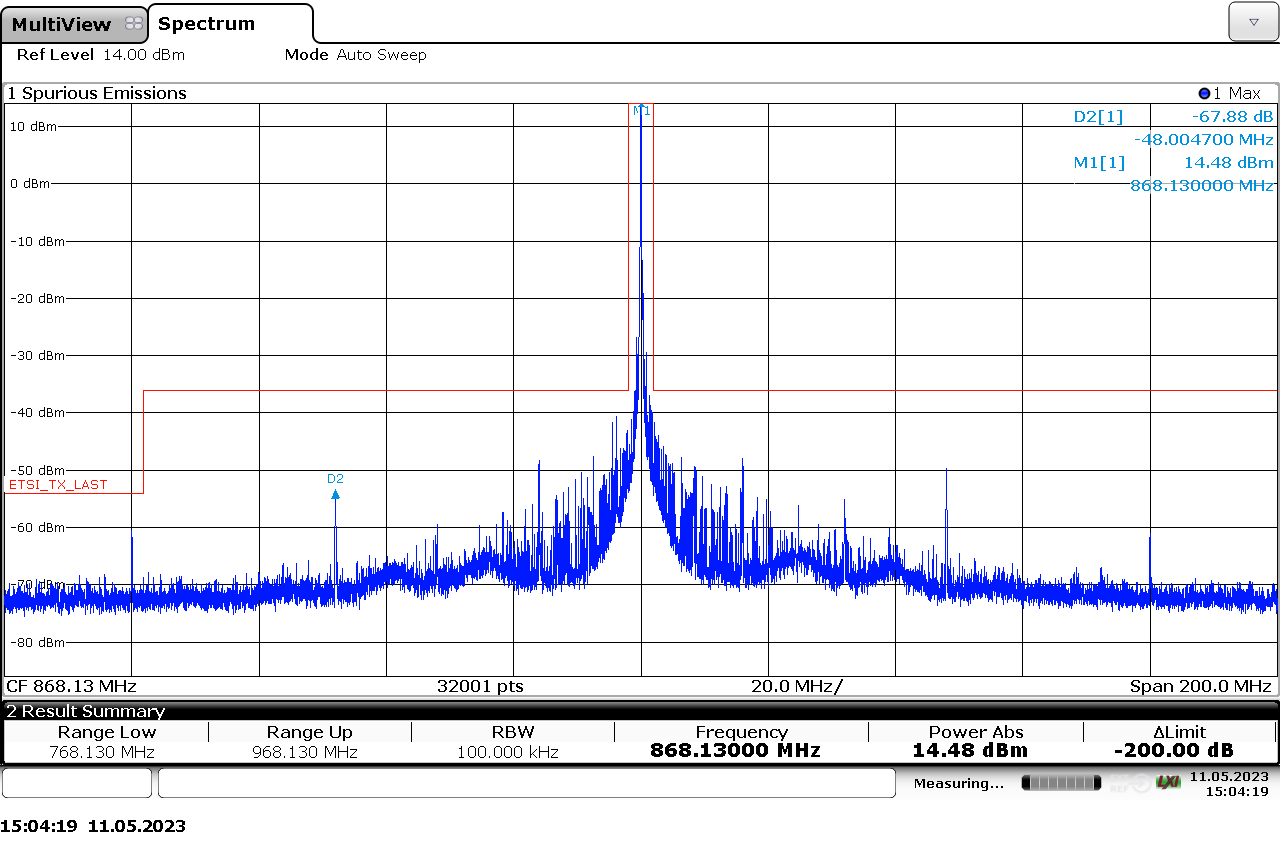The image size is (1280, 850).
Task: Select the Spectrum tab
Action: [x=230, y=23]
